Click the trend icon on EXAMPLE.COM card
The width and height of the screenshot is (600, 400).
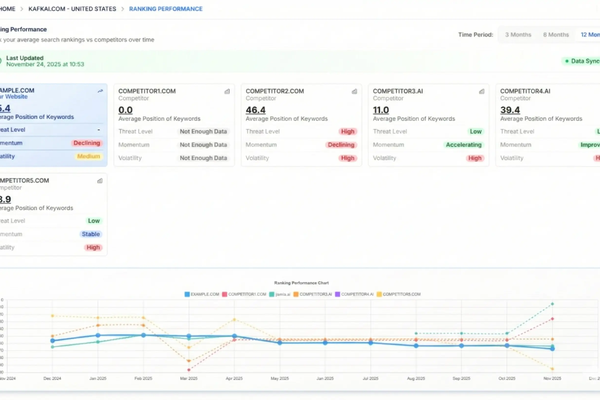100,91
